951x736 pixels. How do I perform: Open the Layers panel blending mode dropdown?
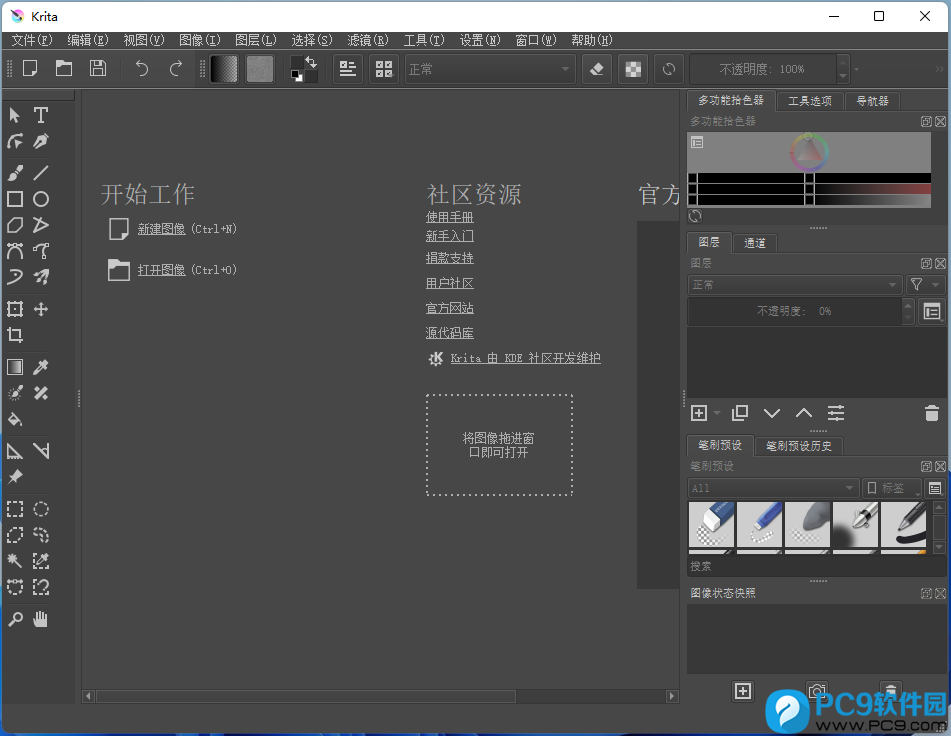[795, 285]
